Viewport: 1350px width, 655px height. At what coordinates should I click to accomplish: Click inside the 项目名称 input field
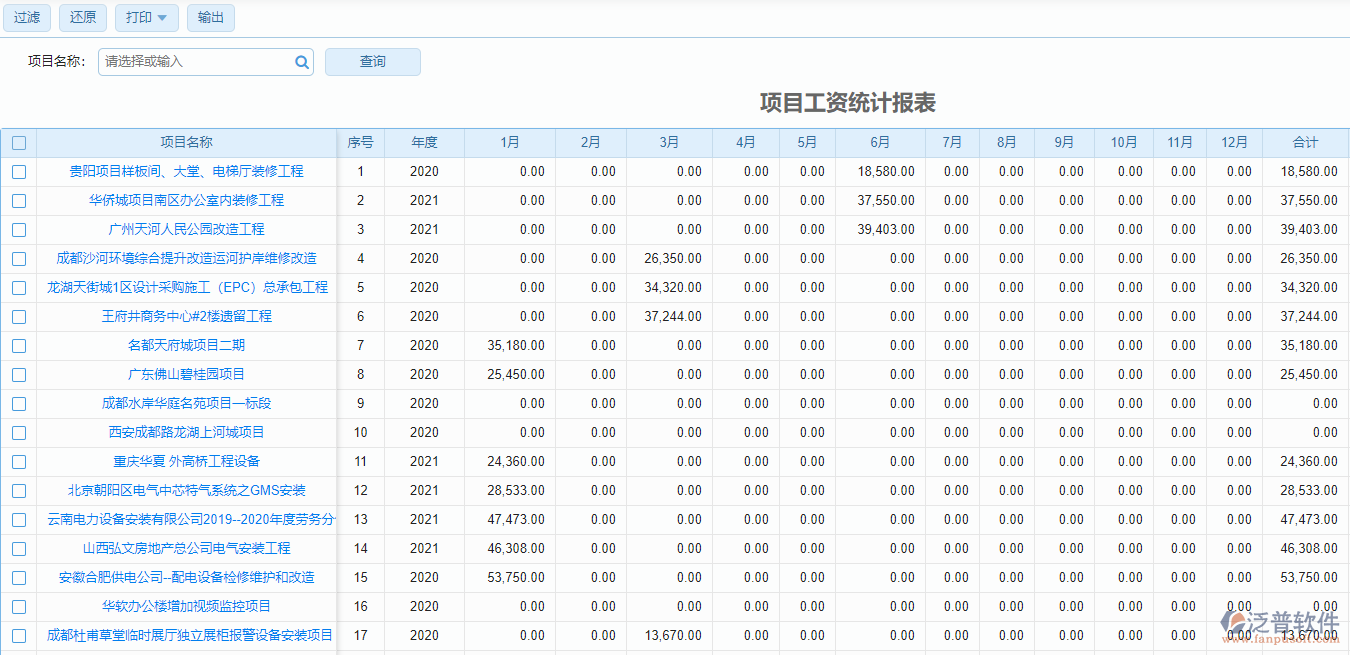coord(190,61)
